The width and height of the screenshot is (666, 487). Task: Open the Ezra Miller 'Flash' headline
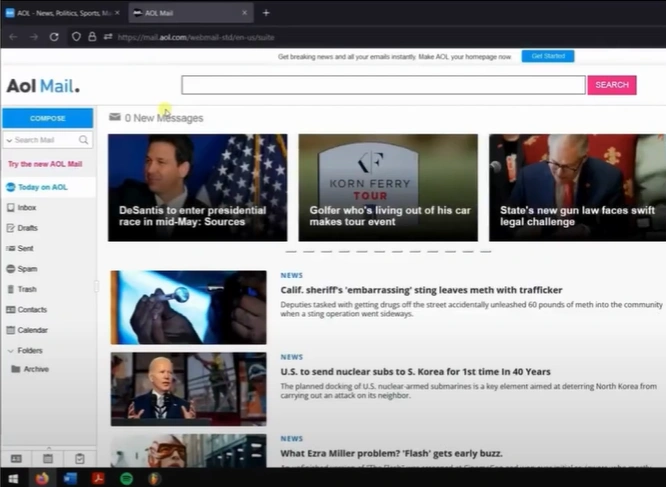coord(391,453)
